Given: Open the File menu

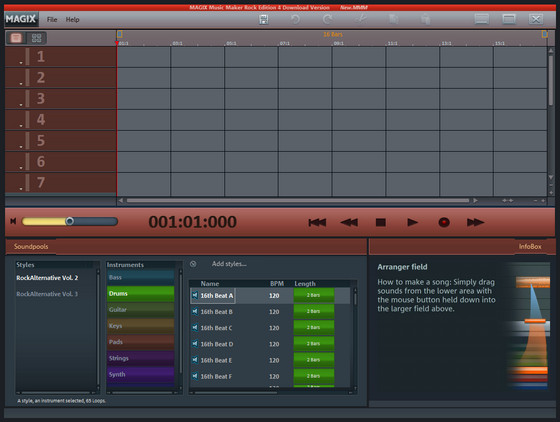Looking at the screenshot, I should 52,20.
